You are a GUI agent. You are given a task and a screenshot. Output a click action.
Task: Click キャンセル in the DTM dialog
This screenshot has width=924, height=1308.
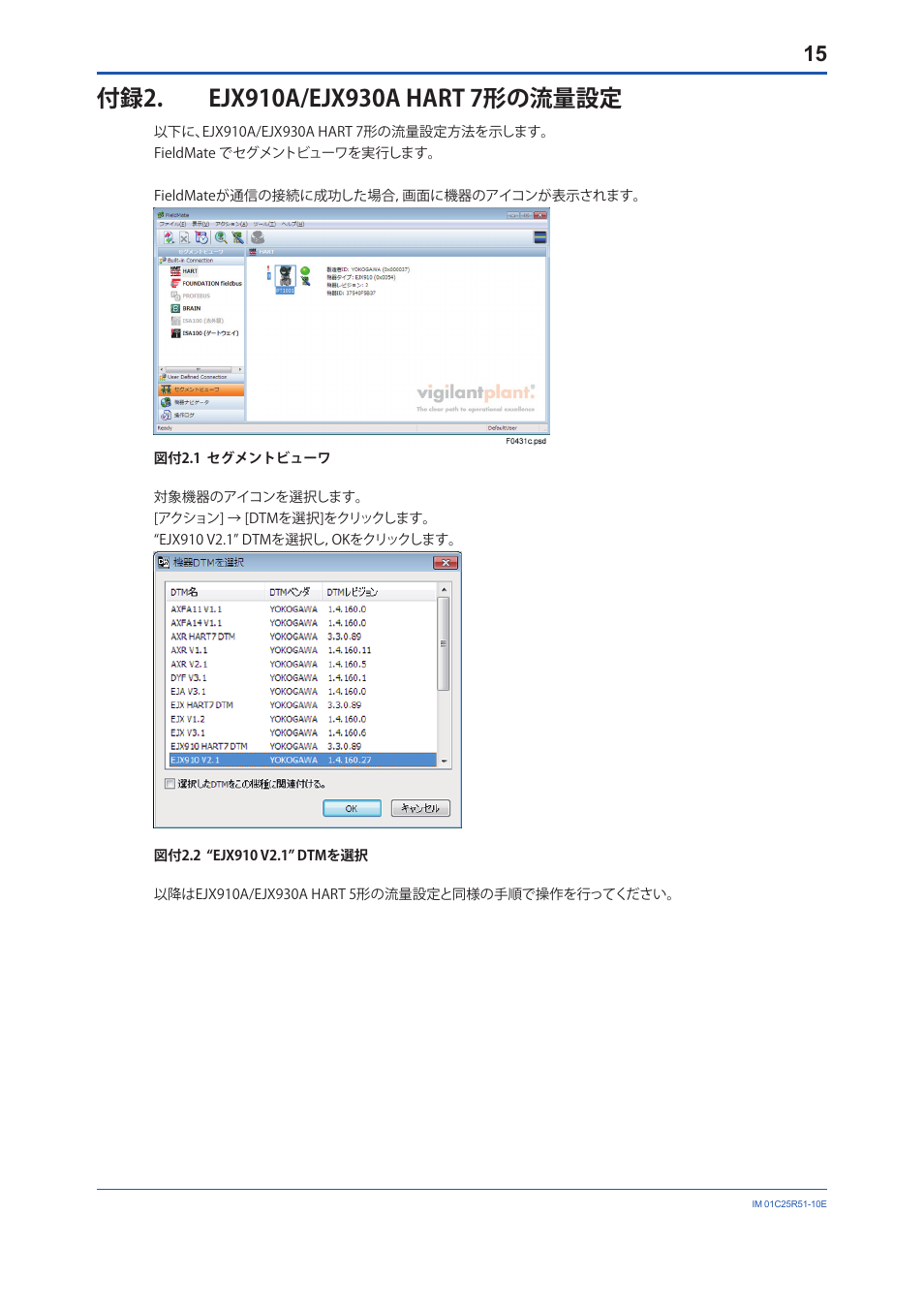(x=420, y=808)
